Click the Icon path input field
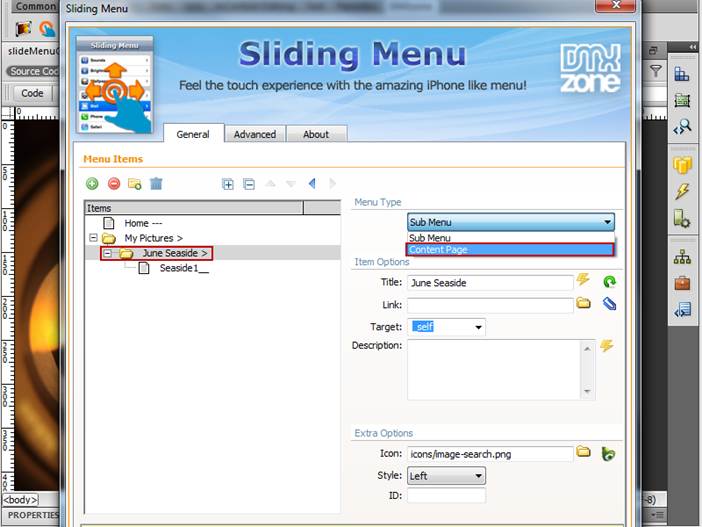 pyautogui.click(x=490, y=454)
